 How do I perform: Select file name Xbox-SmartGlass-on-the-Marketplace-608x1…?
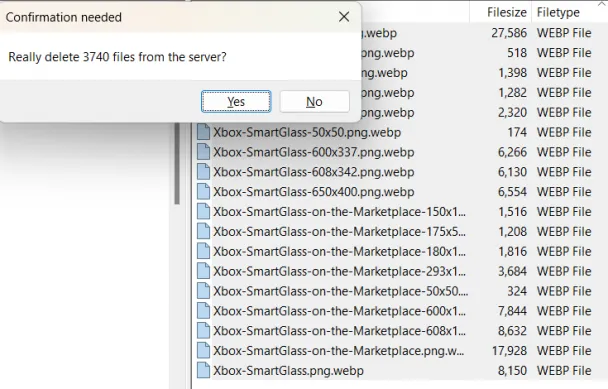pos(339,331)
